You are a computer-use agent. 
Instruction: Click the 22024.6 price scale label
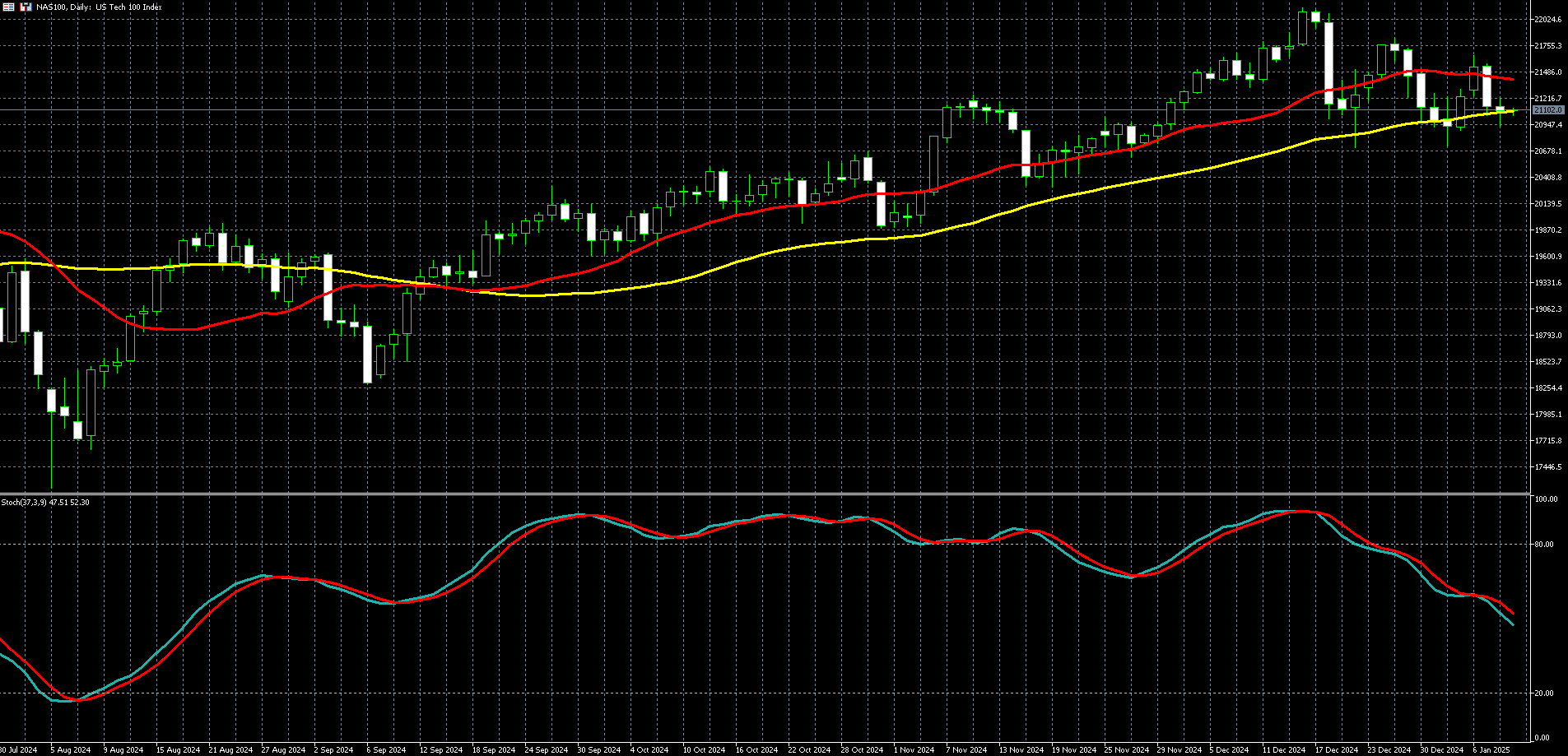pyautogui.click(x=1548, y=20)
